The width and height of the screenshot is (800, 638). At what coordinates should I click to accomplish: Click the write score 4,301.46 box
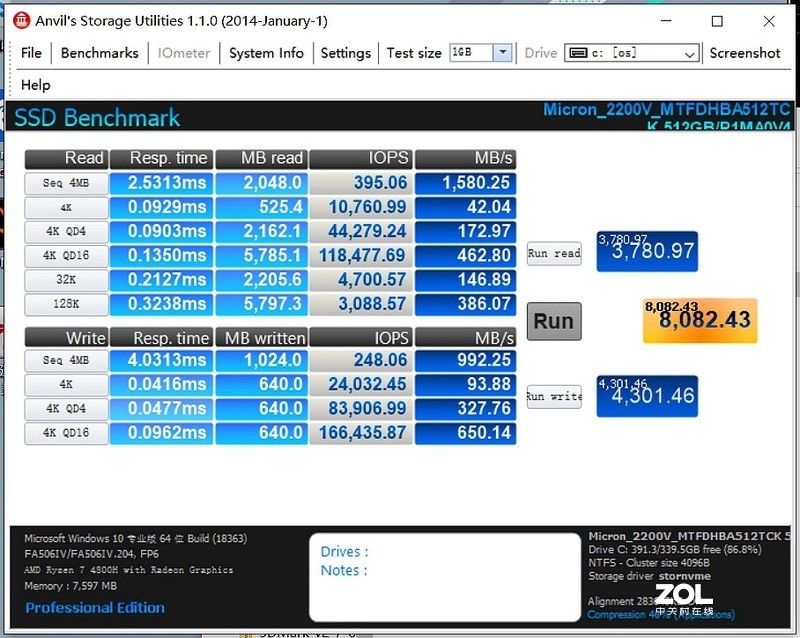click(647, 397)
